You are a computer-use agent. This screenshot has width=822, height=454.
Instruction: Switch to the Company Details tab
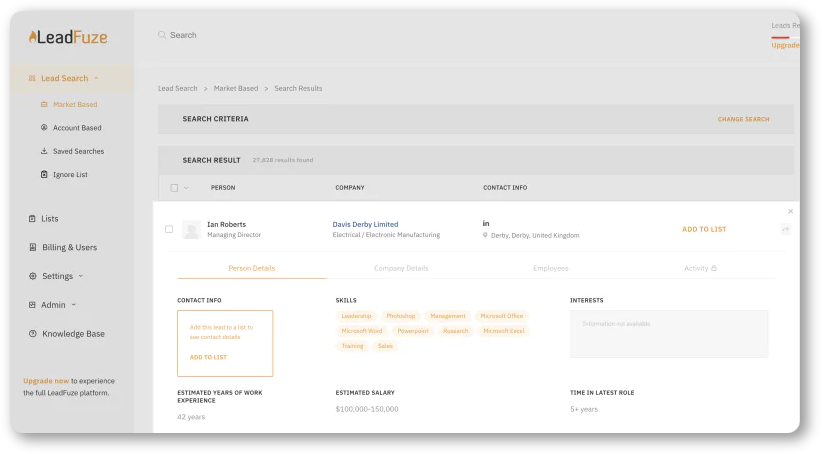tap(401, 268)
